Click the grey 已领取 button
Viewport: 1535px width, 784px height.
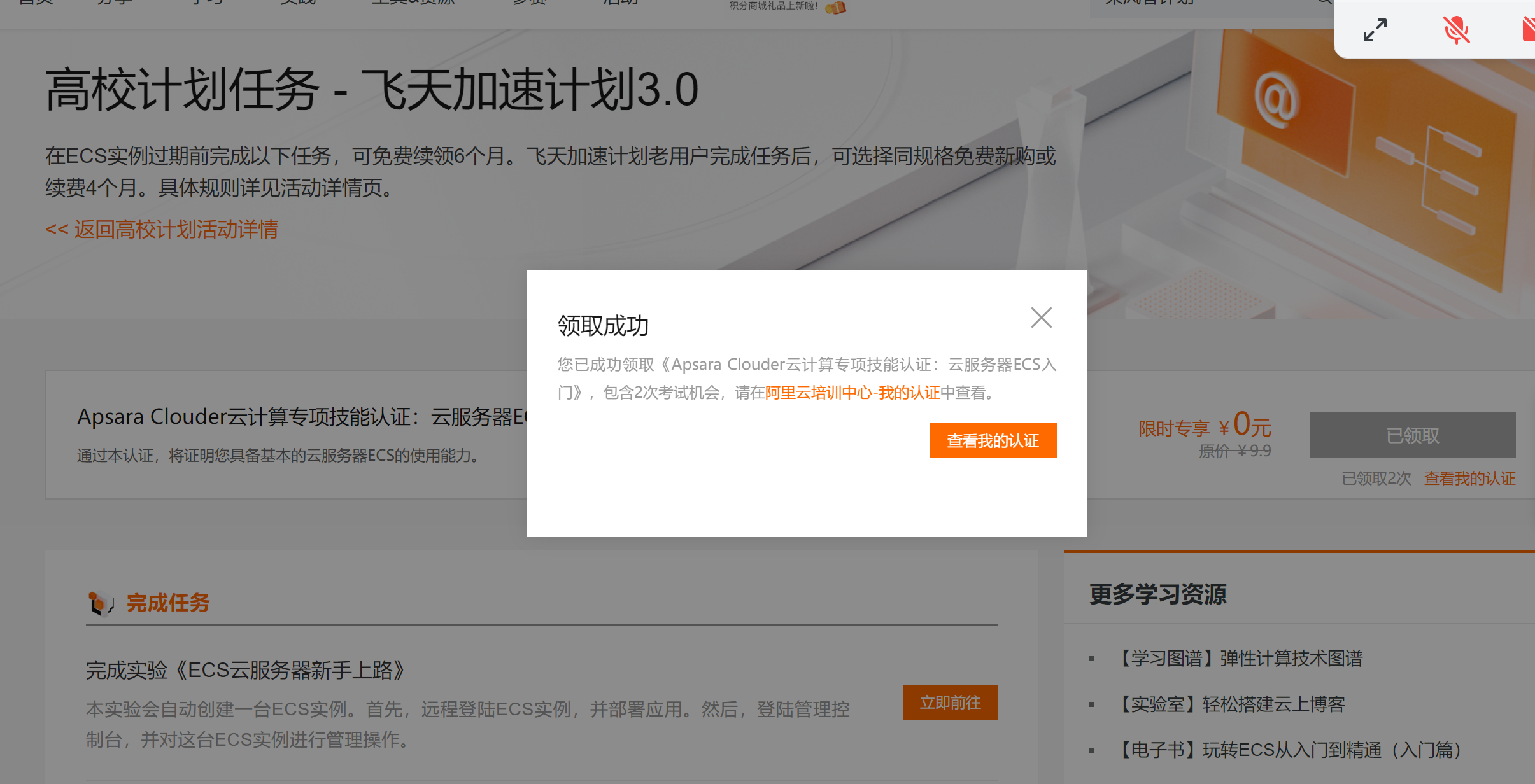(1411, 435)
